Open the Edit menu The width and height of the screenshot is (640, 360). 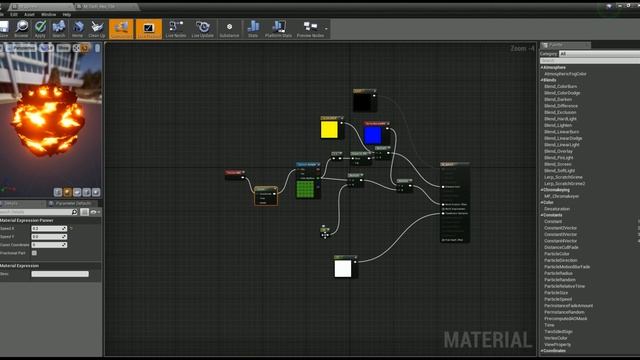(x=14, y=15)
